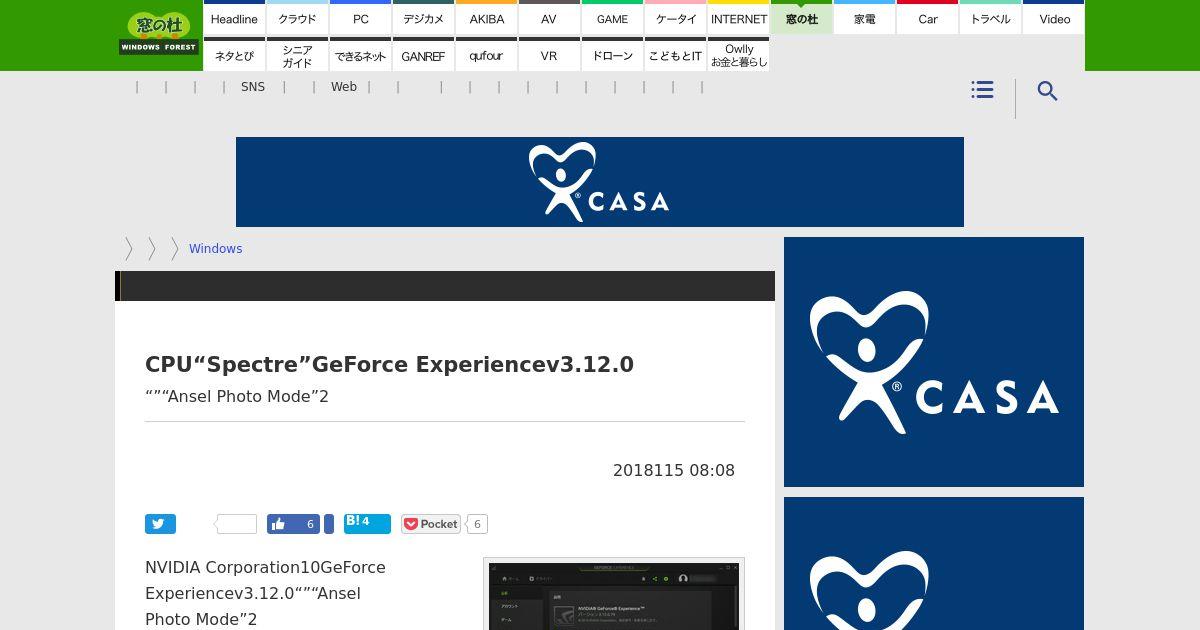Click the Web category link
This screenshot has width=1200, height=630.
tap(344, 87)
